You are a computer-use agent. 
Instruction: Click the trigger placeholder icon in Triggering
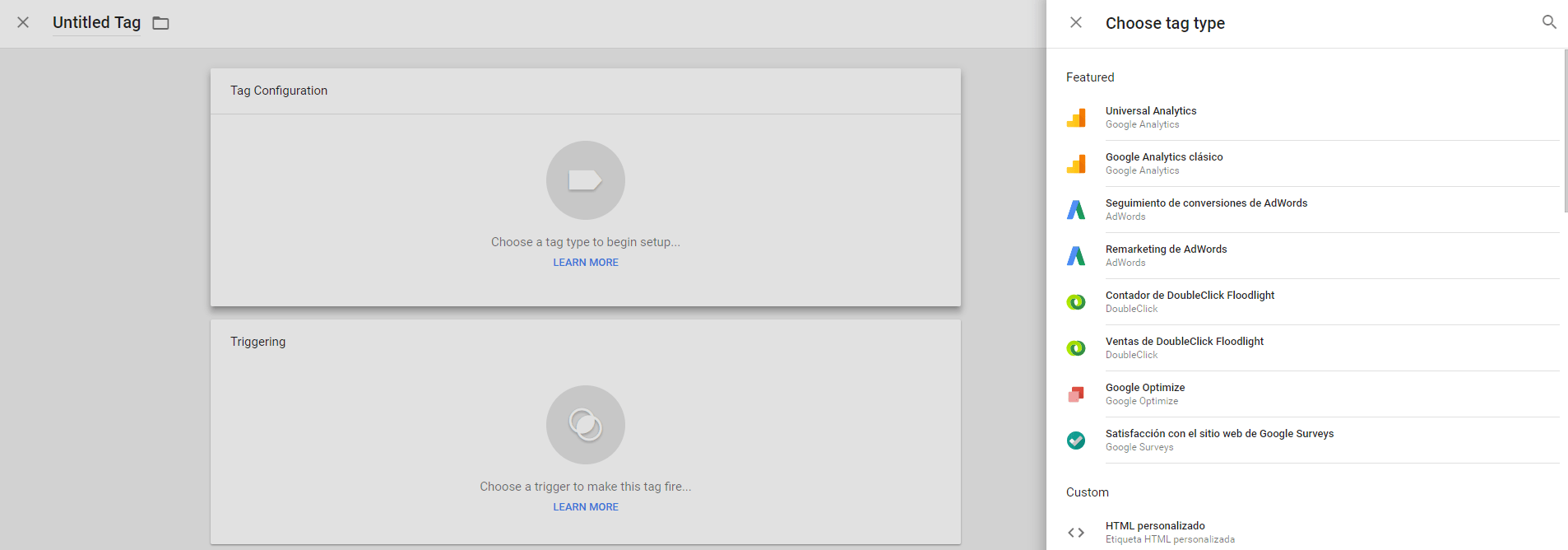tap(586, 425)
